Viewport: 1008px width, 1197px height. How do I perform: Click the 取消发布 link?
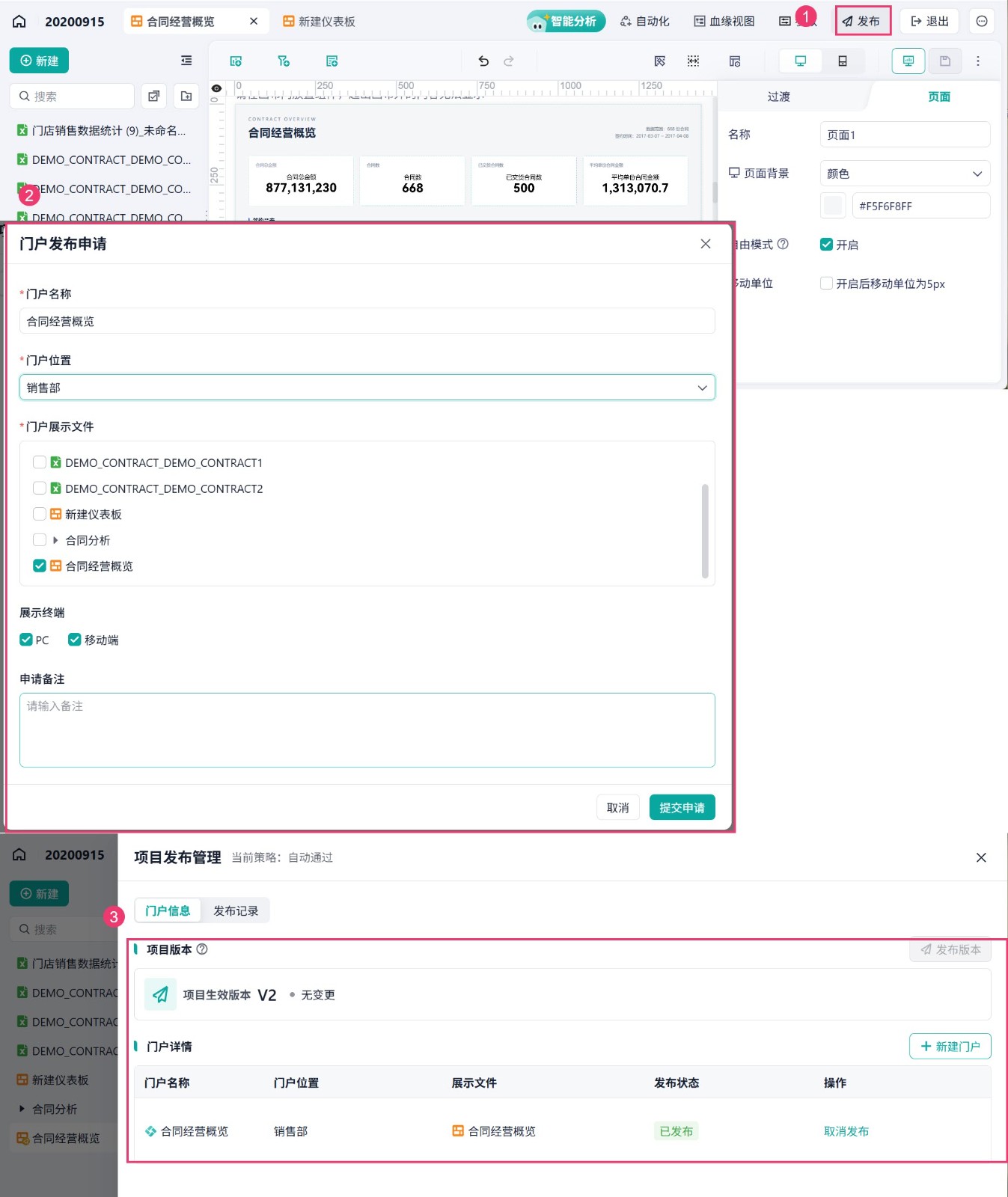(846, 1131)
